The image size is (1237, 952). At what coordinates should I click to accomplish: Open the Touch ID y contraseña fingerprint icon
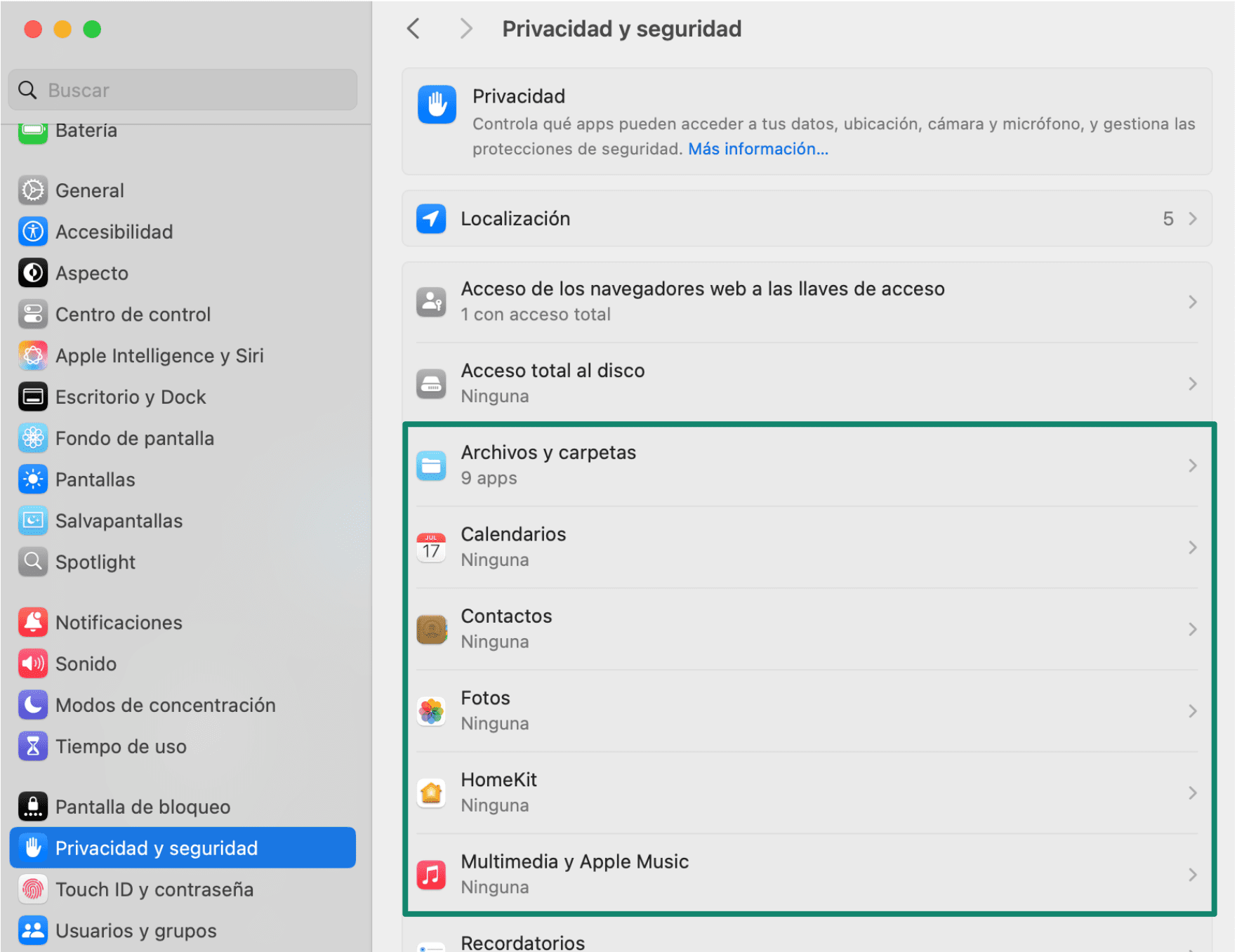[32, 889]
